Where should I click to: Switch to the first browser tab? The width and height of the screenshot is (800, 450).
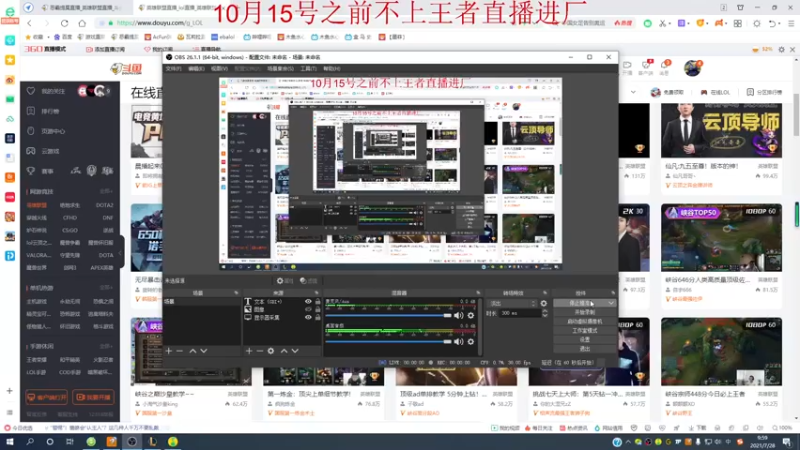[82, 8]
